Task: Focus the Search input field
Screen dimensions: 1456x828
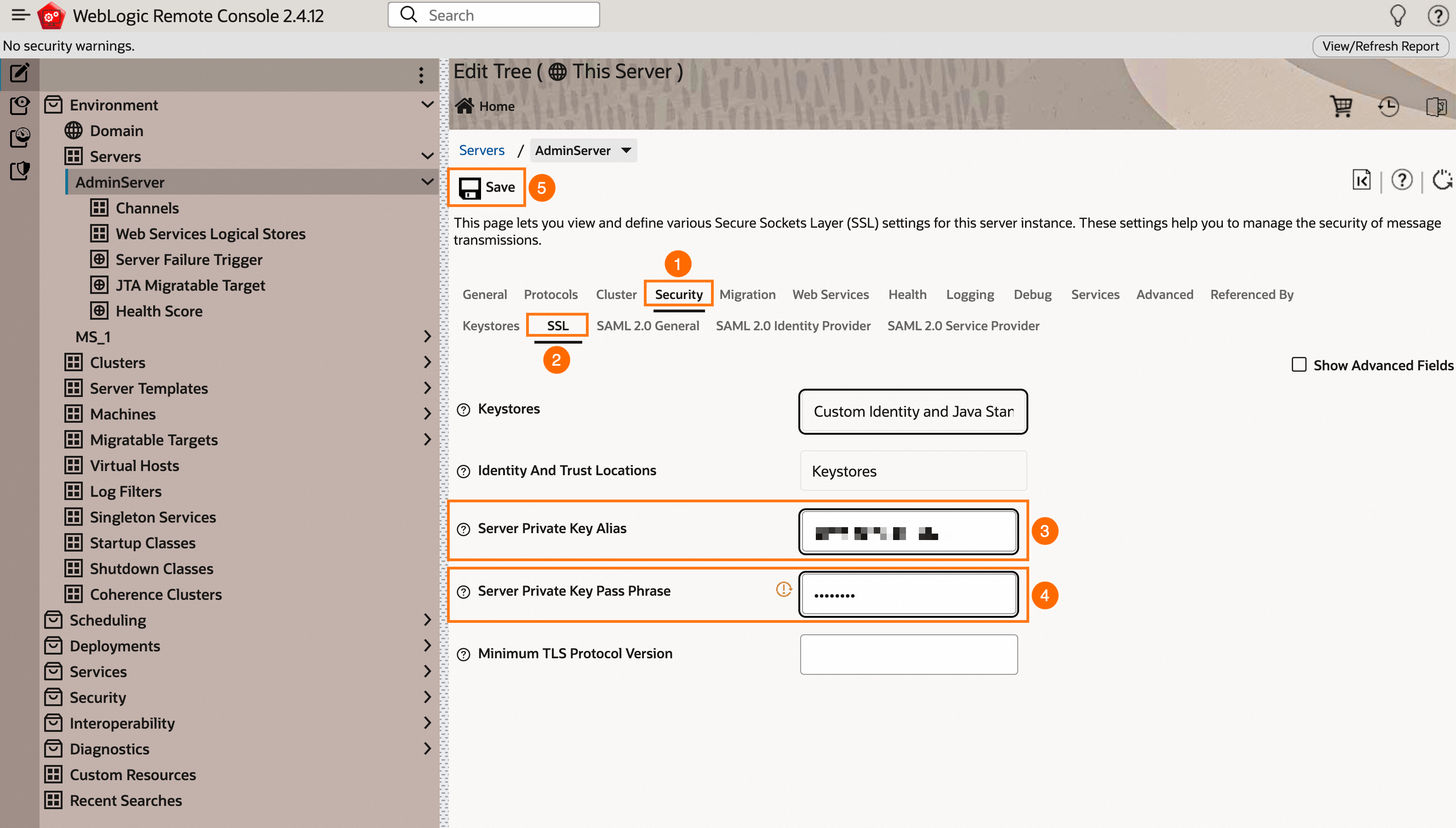Action: [493, 15]
